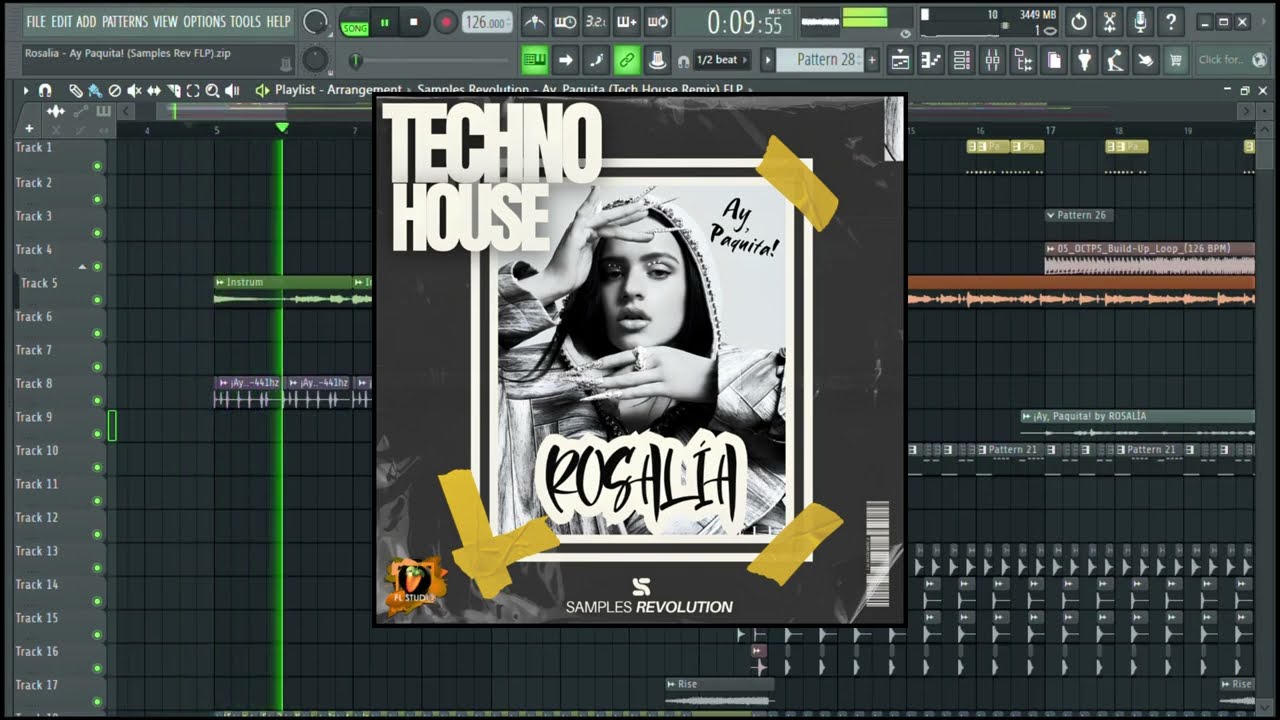Open the playlist options menu arrow

click(26, 90)
